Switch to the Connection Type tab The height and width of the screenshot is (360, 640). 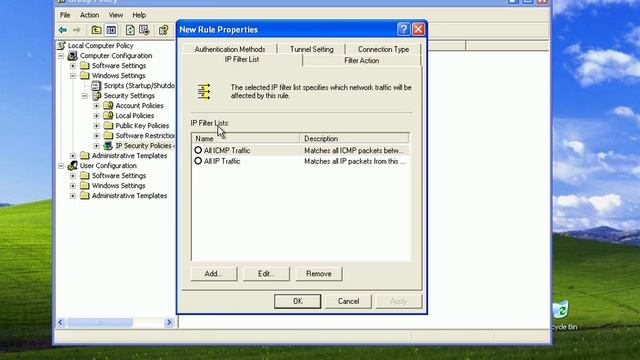tap(383, 49)
